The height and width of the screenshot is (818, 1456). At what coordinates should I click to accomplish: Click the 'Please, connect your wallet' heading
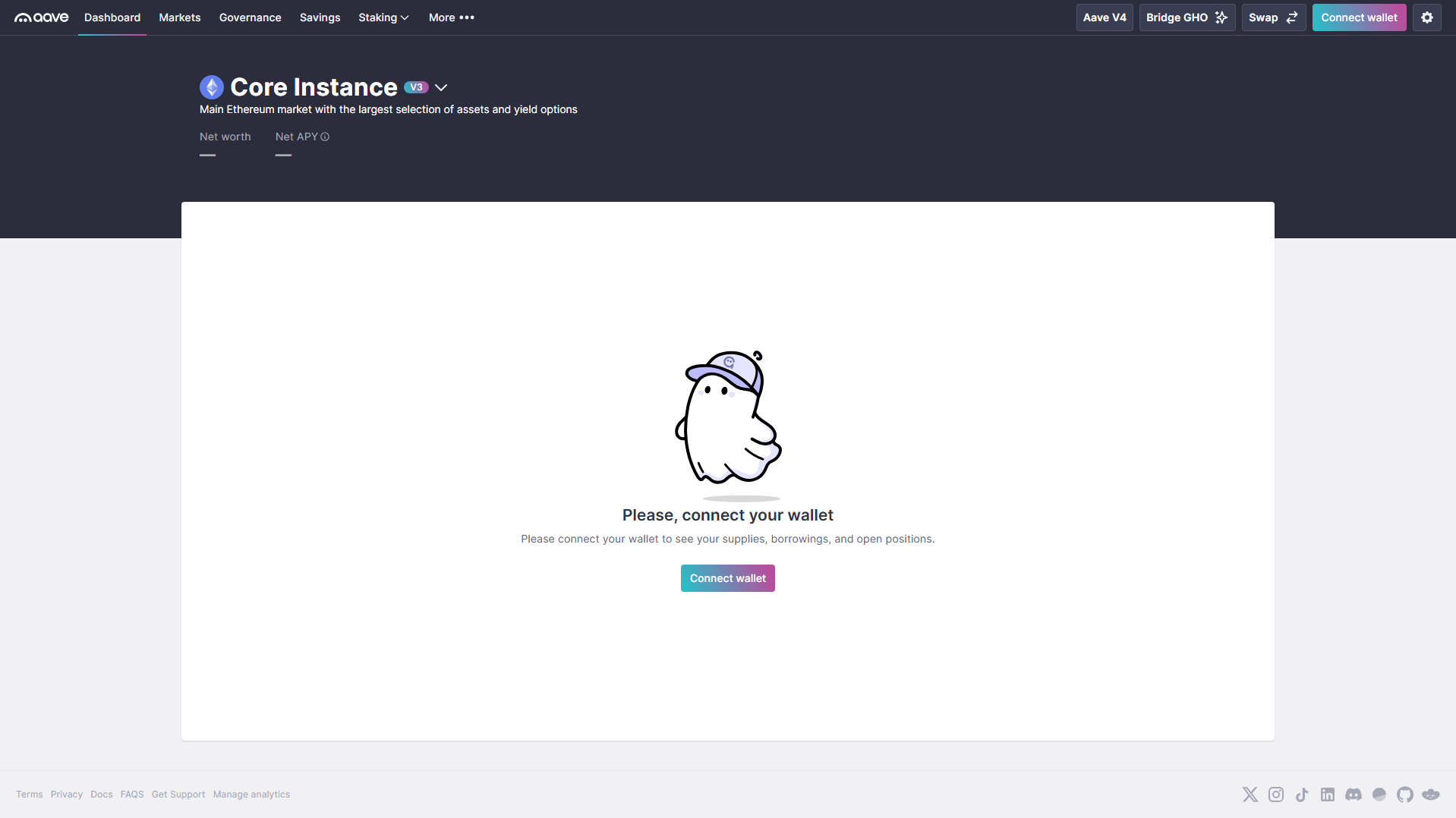pos(728,515)
